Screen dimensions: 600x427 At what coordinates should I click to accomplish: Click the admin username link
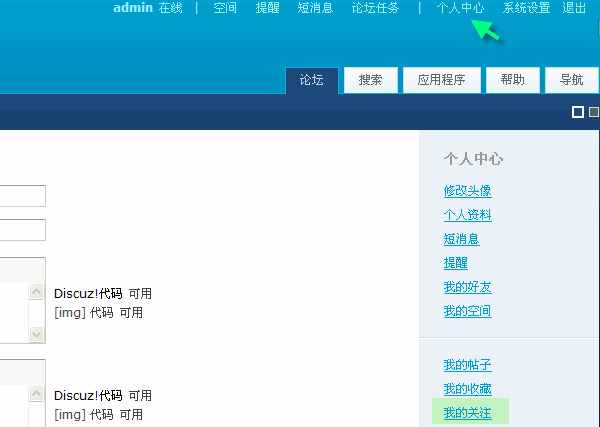click(133, 8)
